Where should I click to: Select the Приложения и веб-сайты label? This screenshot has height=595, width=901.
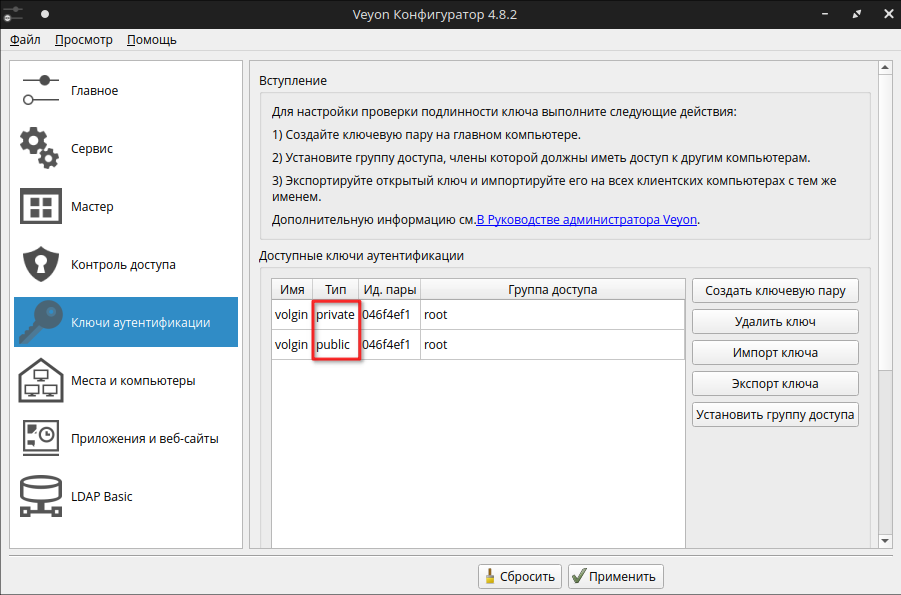145,439
